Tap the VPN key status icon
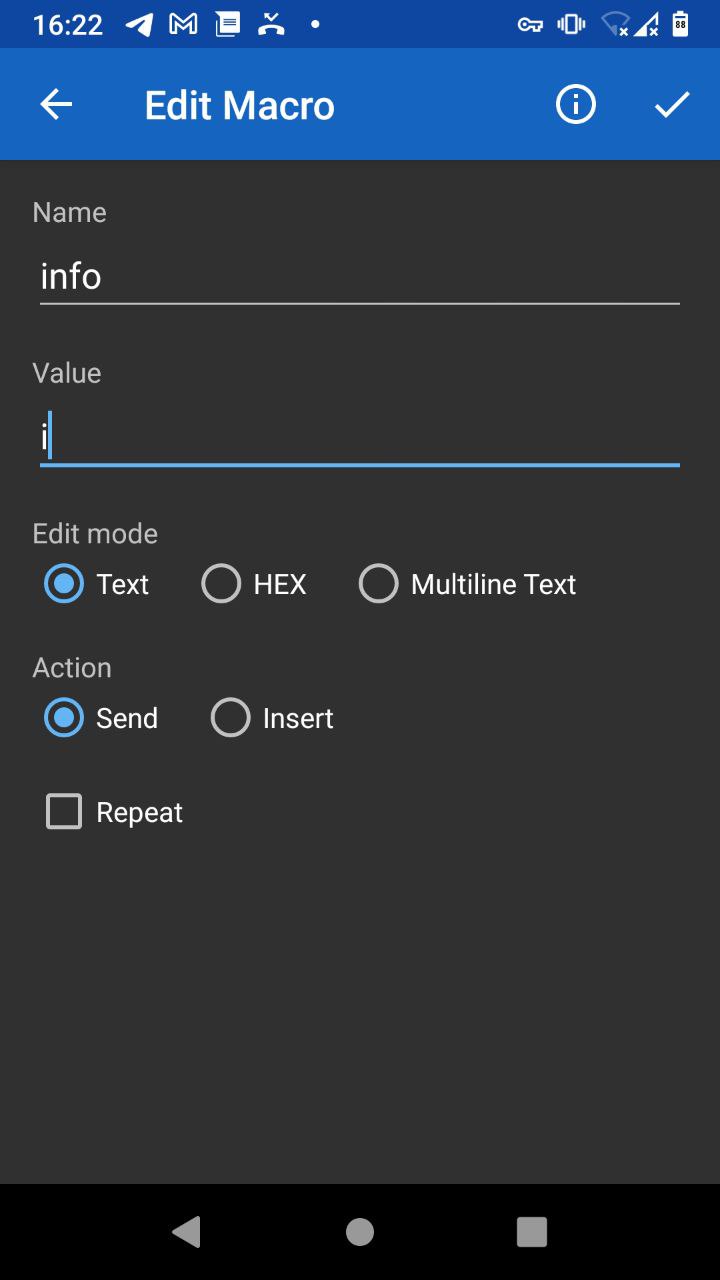Screen dimensions: 720x1280 [x=530, y=24]
